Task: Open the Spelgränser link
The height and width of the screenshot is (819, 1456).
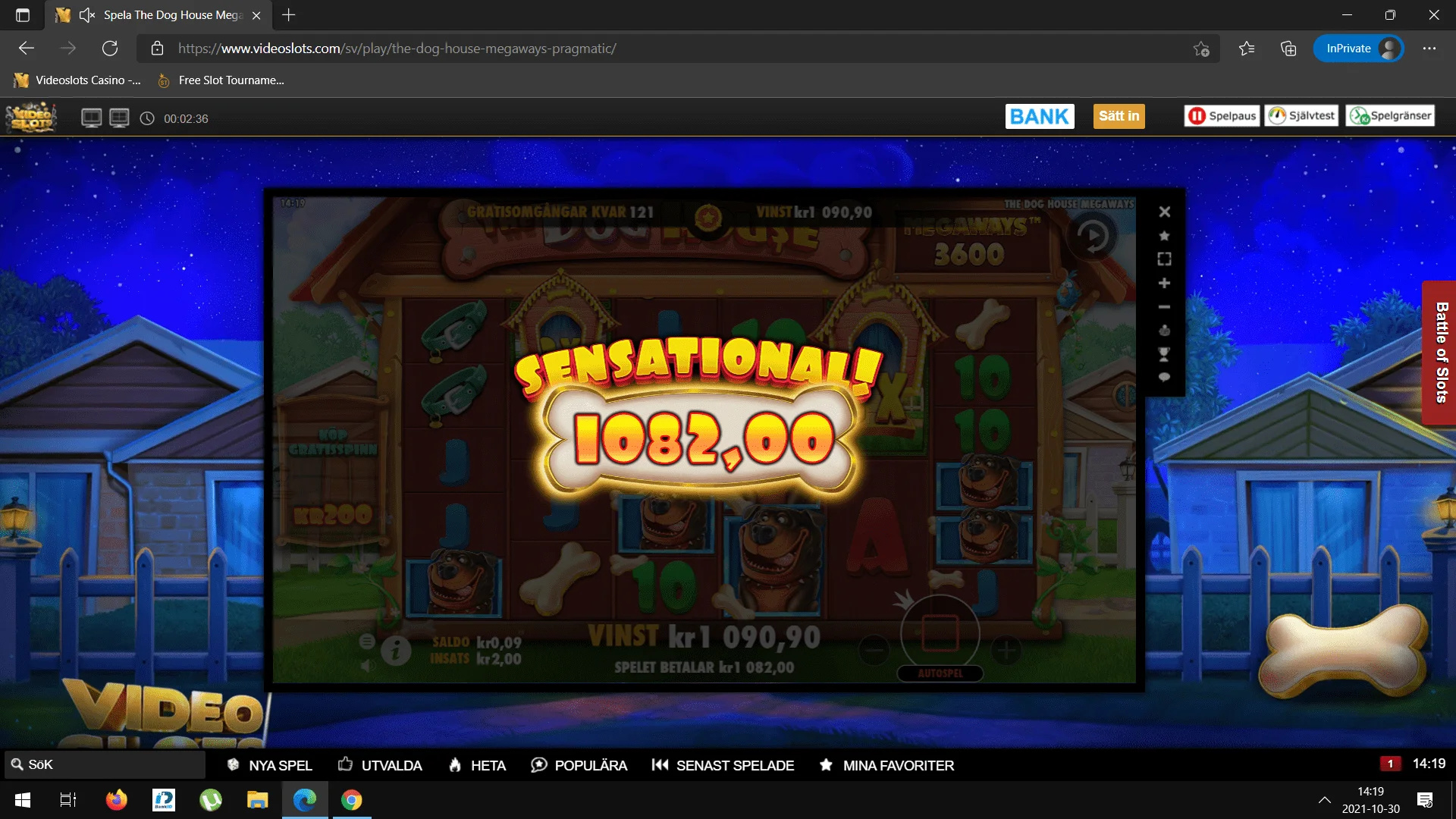Action: pyautogui.click(x=1390, y=115)
